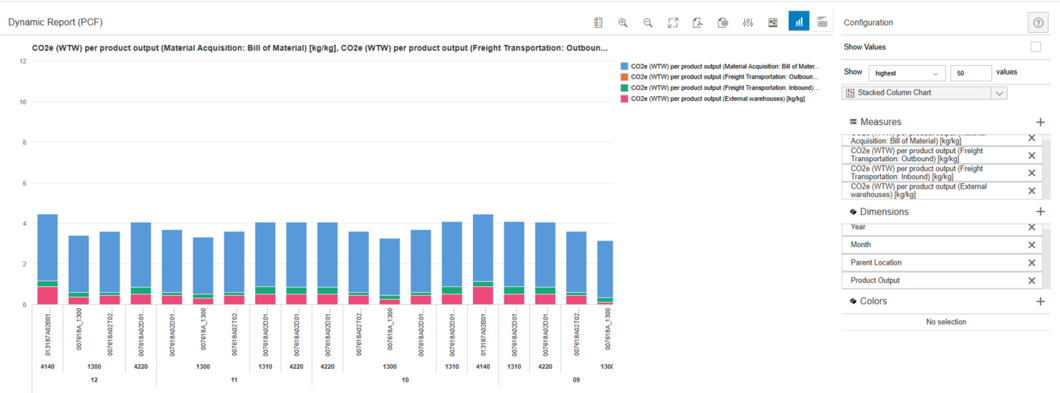Screen dimensions: 1060x393
Task: Switch to table view icon
Action: 822,22
